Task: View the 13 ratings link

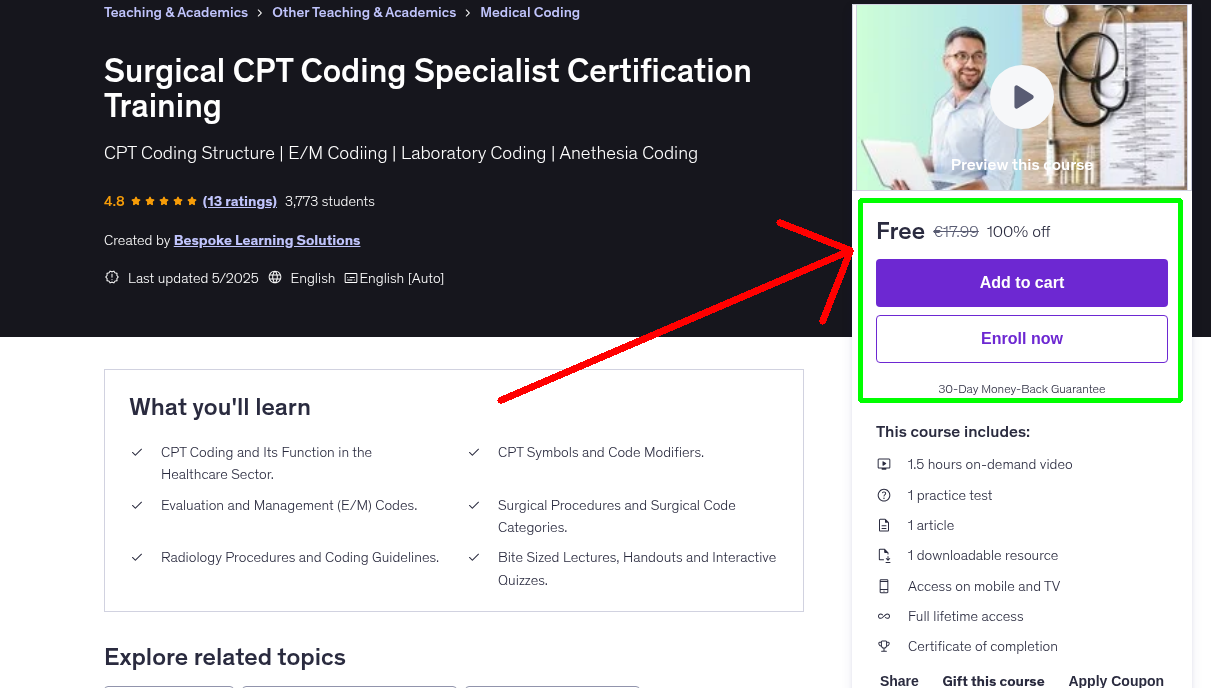Action: click(239, 201)
